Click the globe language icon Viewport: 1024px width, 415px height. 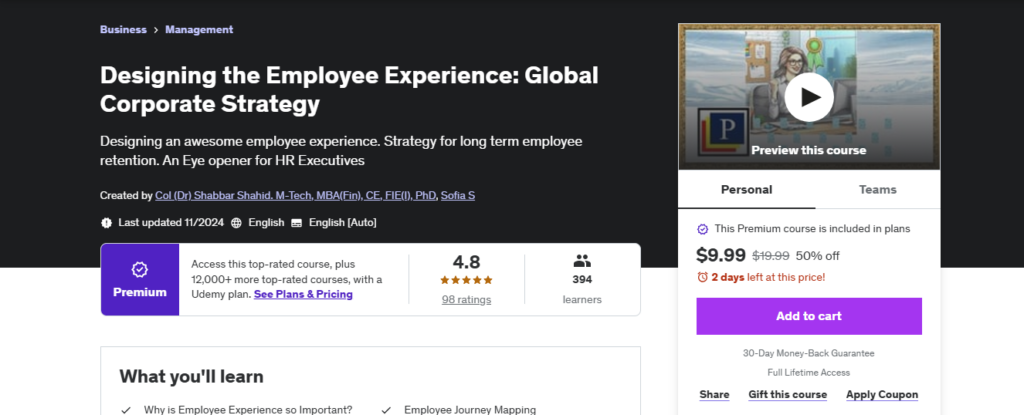point(236,223)
